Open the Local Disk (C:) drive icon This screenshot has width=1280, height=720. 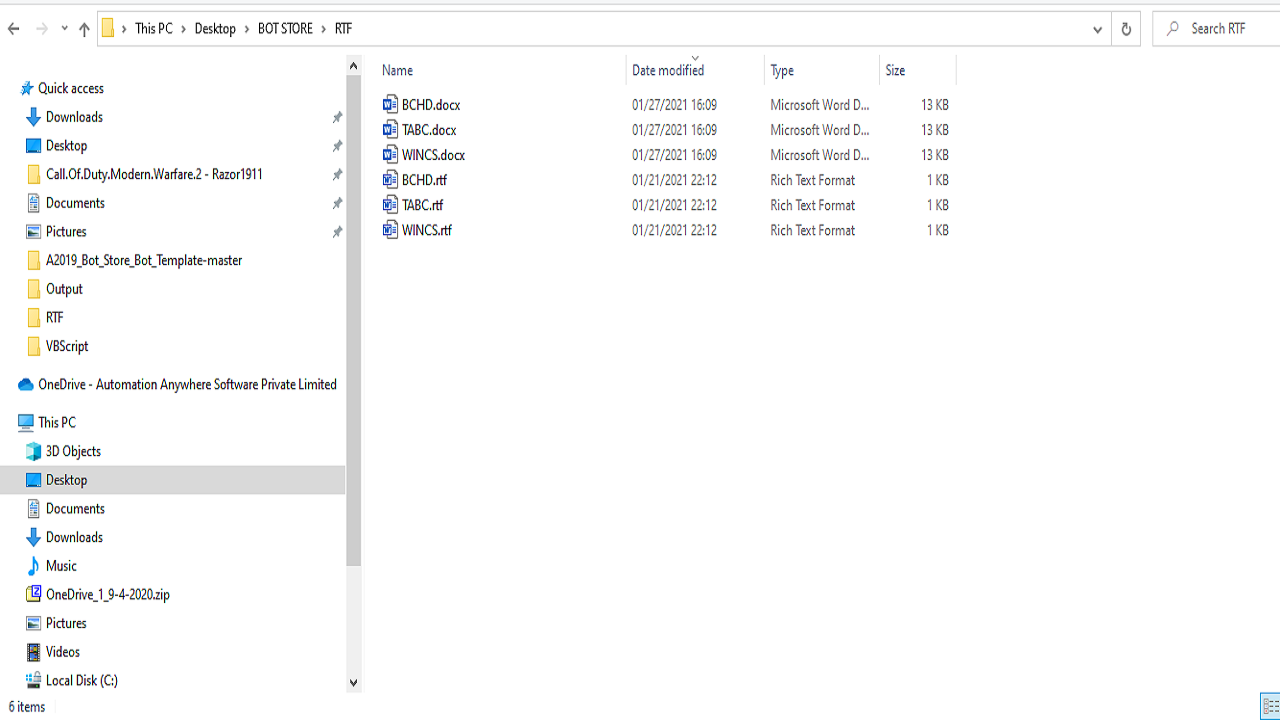34,680
